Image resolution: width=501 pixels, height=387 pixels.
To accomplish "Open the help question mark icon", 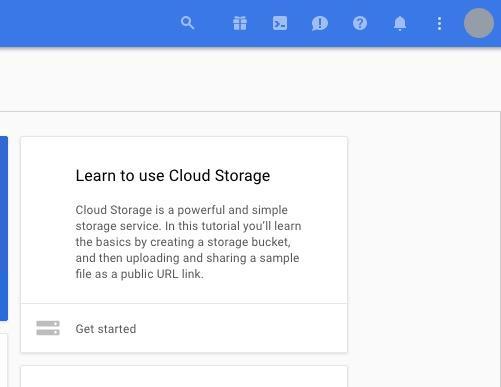I will pyautogui.click(x=360, y=23).
